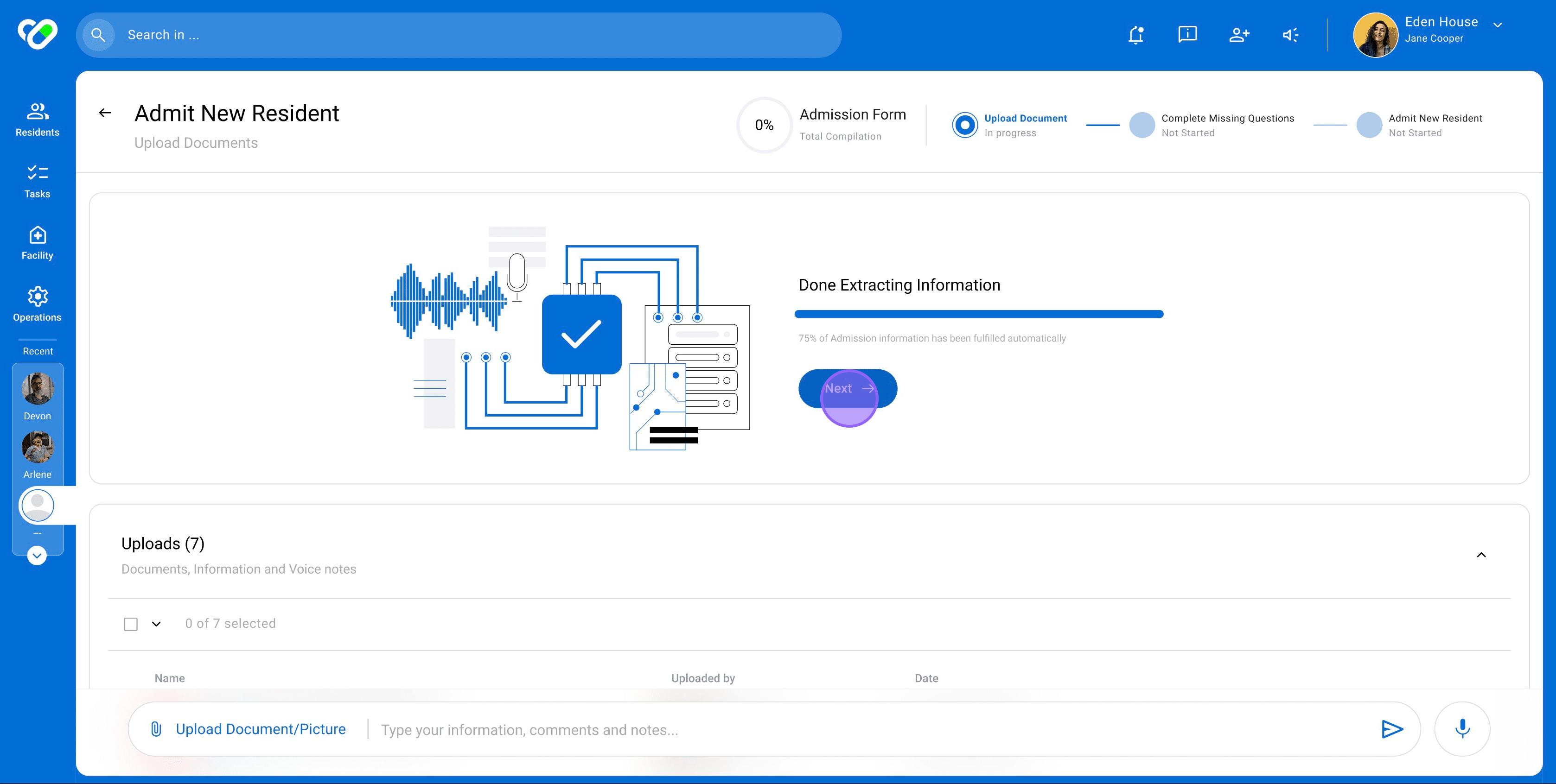Image resolution: width=1556 pixels, height=784 pixels.
Task: Click the 'Uploads (7)' heading
Action: pos(163,544)
